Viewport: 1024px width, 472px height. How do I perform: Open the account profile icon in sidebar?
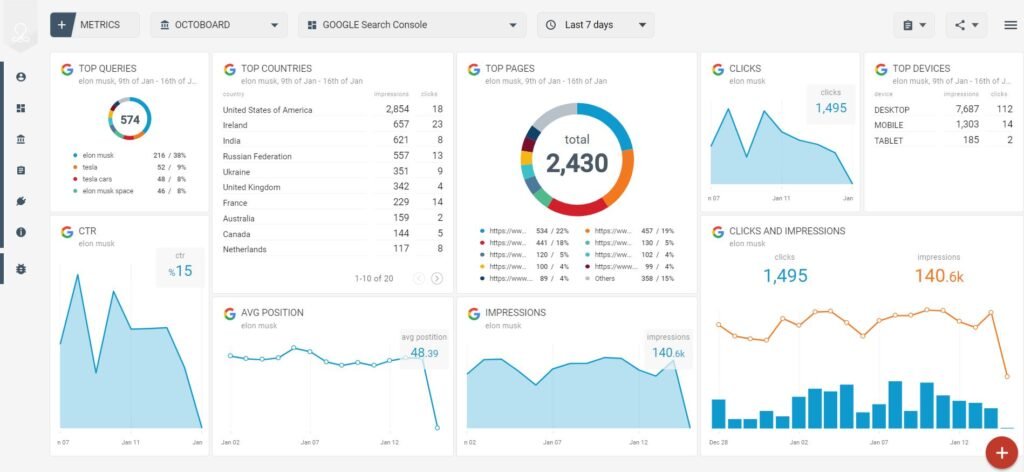coord(21,77)
